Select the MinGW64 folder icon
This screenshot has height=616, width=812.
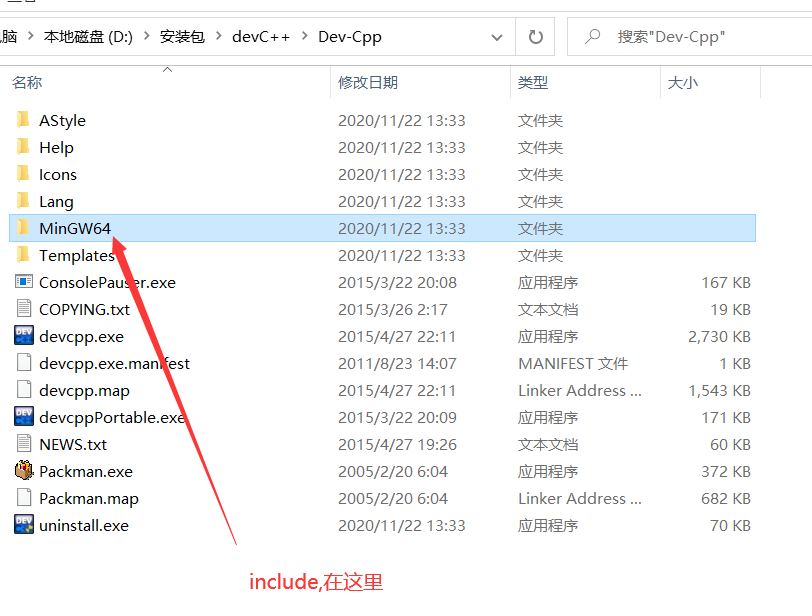pos(23,228)
